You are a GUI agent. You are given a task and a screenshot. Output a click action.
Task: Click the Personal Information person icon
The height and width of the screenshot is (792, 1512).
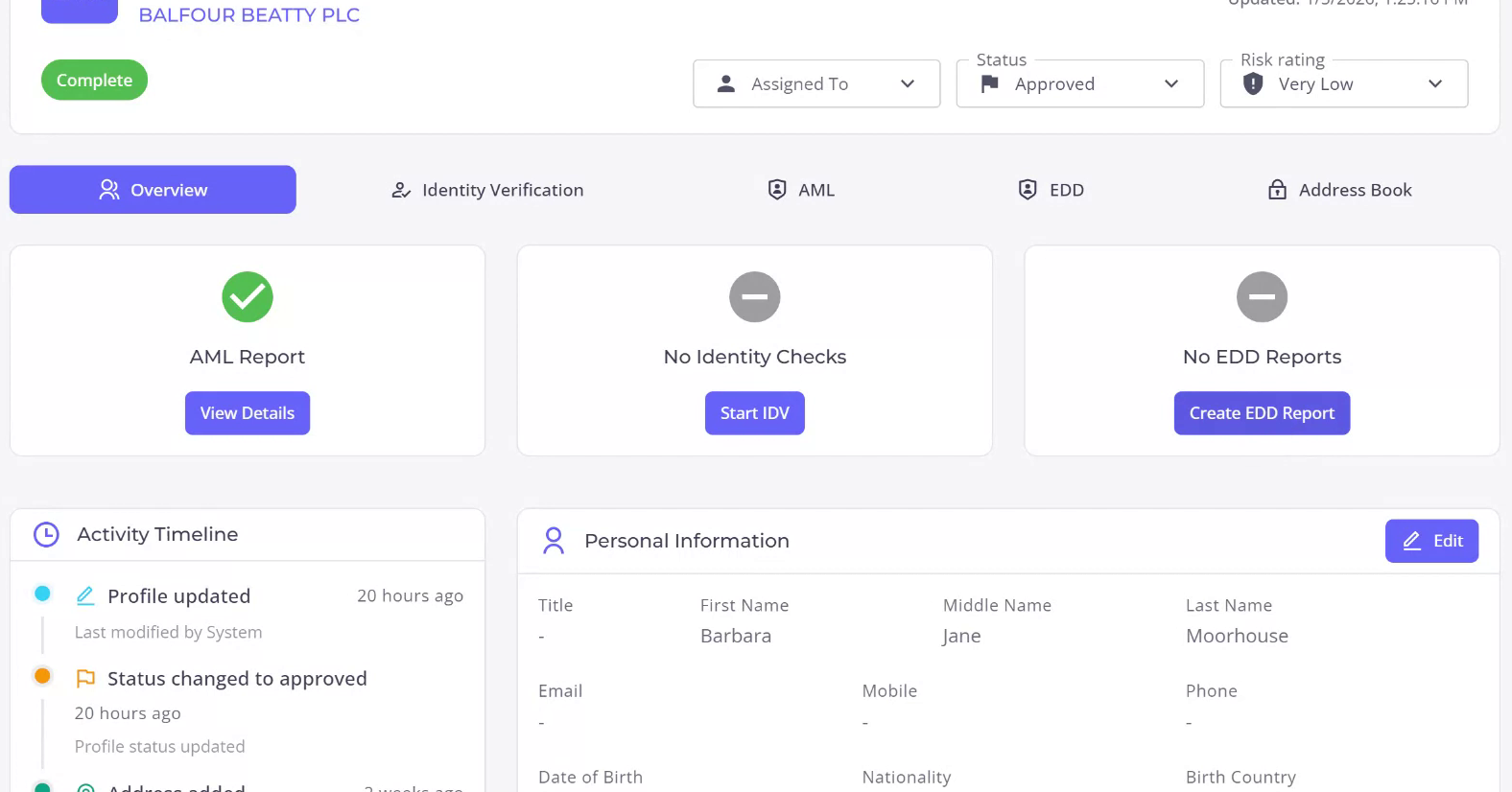point(554,541)
